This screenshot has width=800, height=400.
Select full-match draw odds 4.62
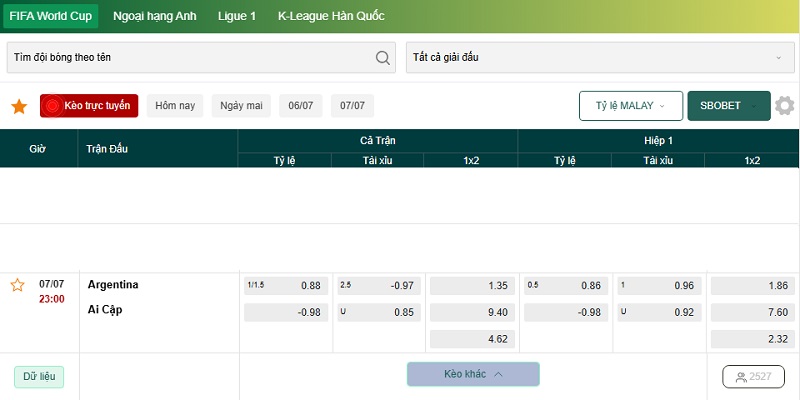[x=472, y=339]
